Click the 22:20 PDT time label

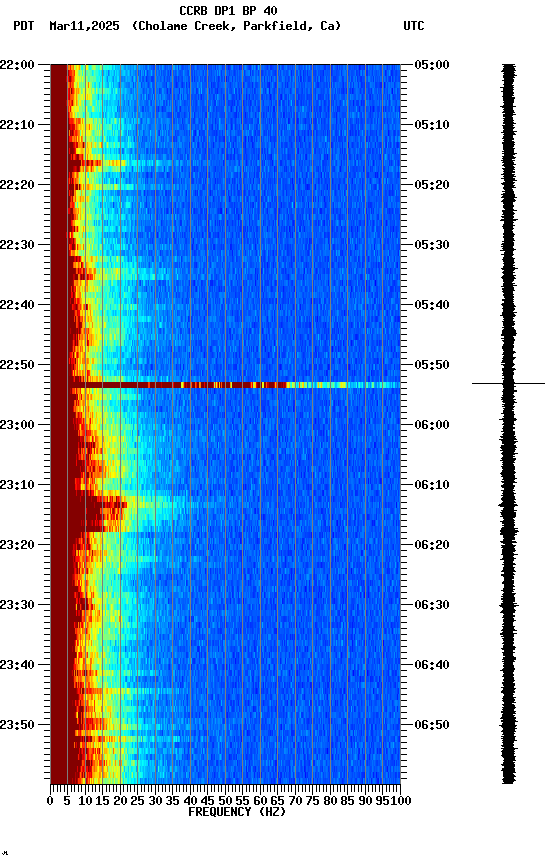[17, 185]
